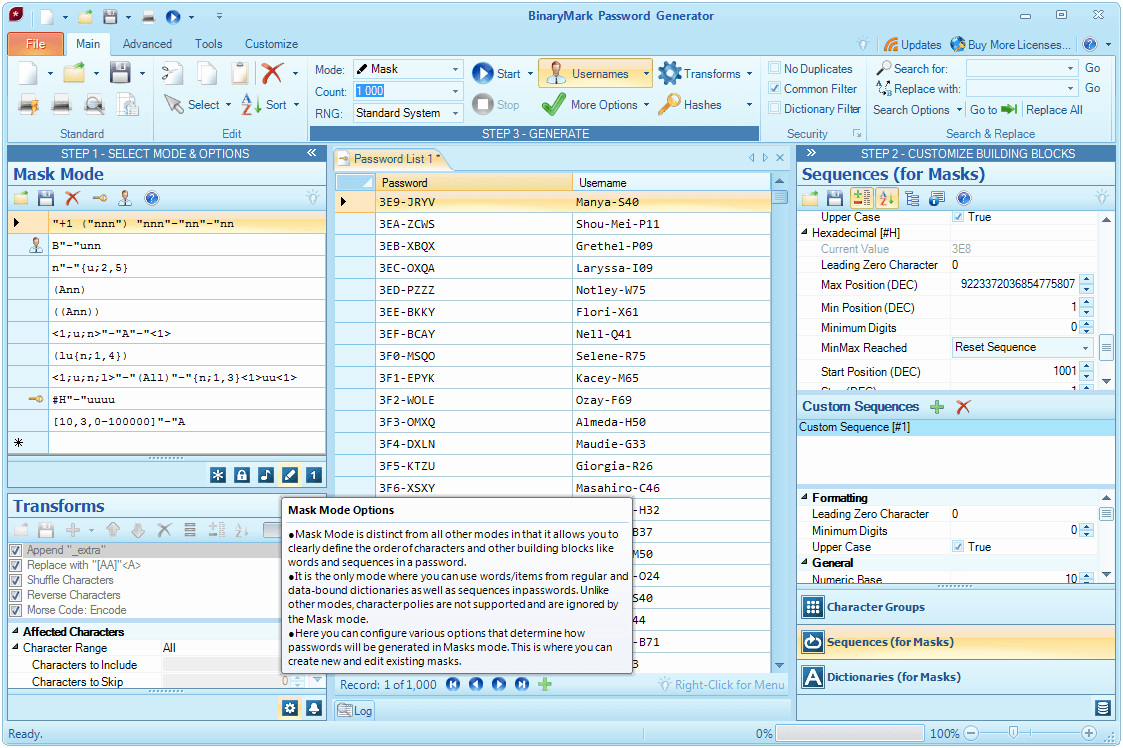Click Buy More Licenses link

(x=1011, y=44)
